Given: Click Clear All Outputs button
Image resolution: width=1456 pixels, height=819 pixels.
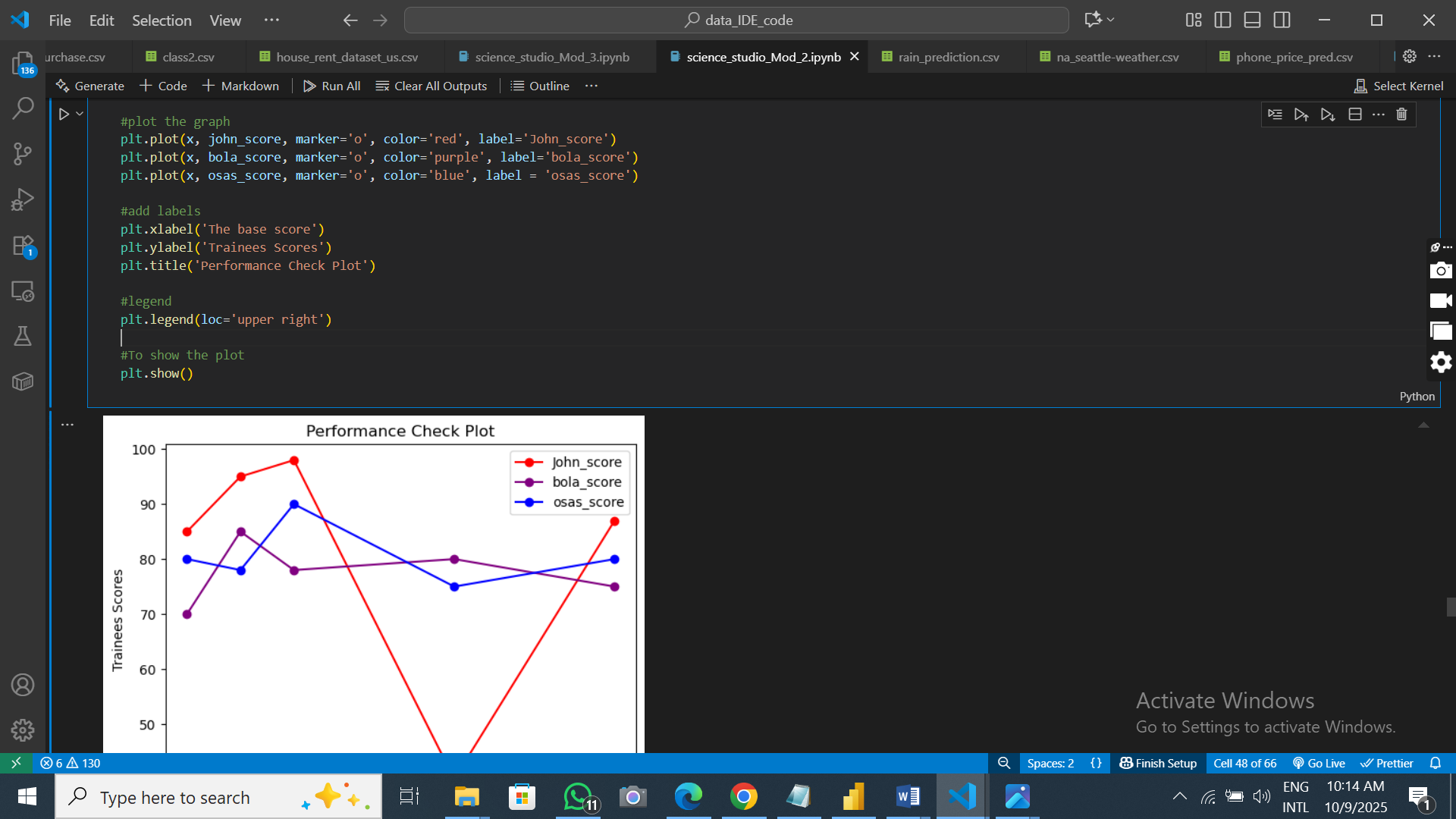Looking at the screenshot, I should [431, 86].
